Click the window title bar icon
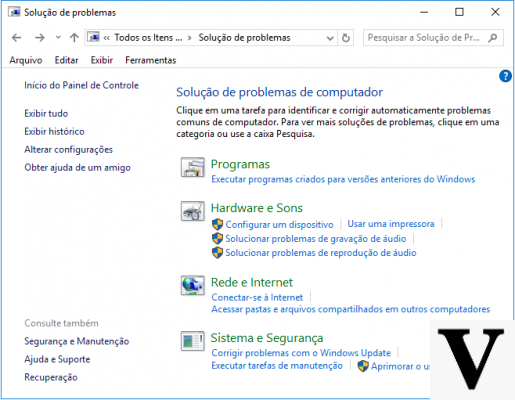 (x=14, y=12)
